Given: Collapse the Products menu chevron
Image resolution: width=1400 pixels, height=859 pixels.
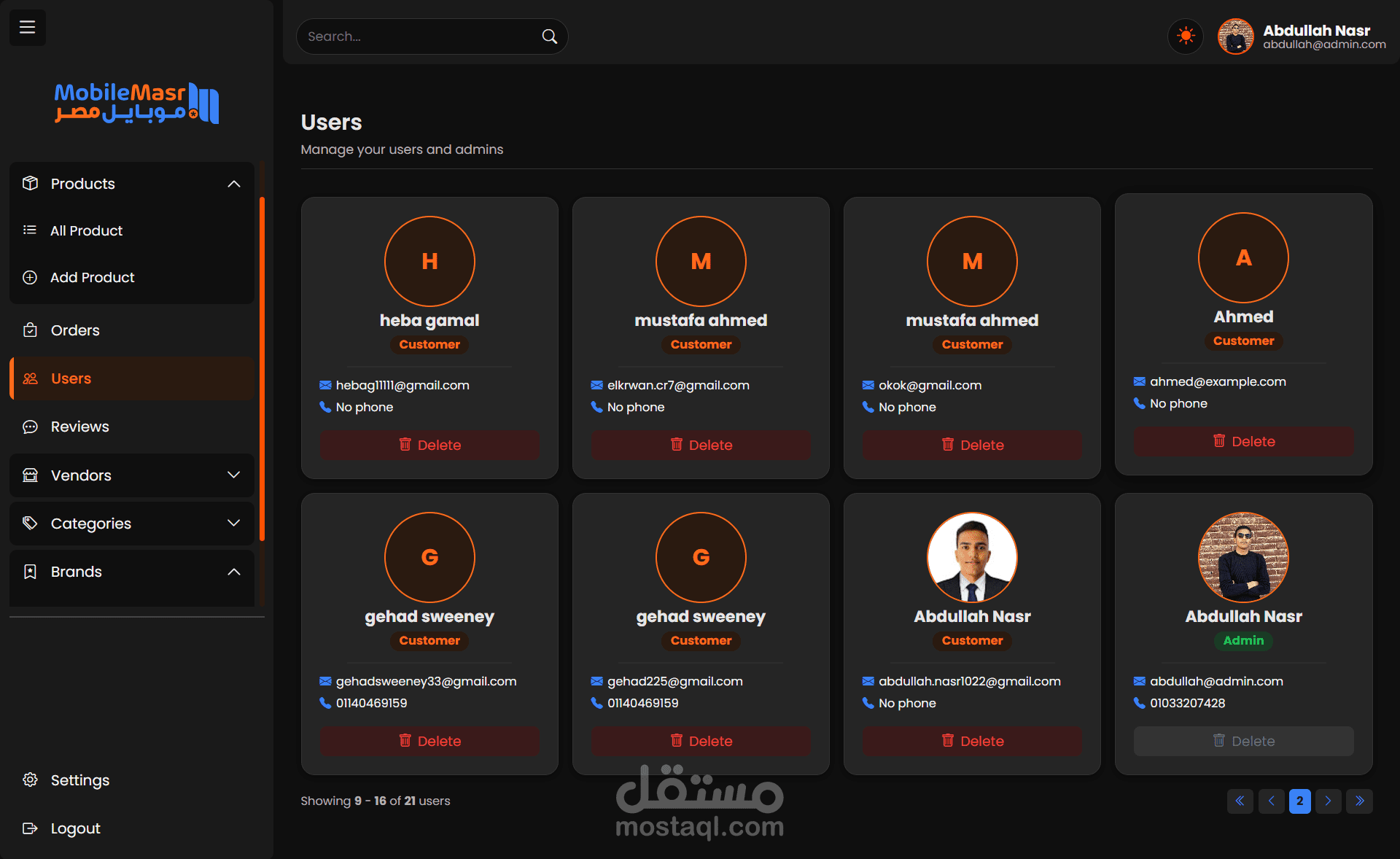Looking at the screenshot, I should pyautogui.click(x=233, y=184).
